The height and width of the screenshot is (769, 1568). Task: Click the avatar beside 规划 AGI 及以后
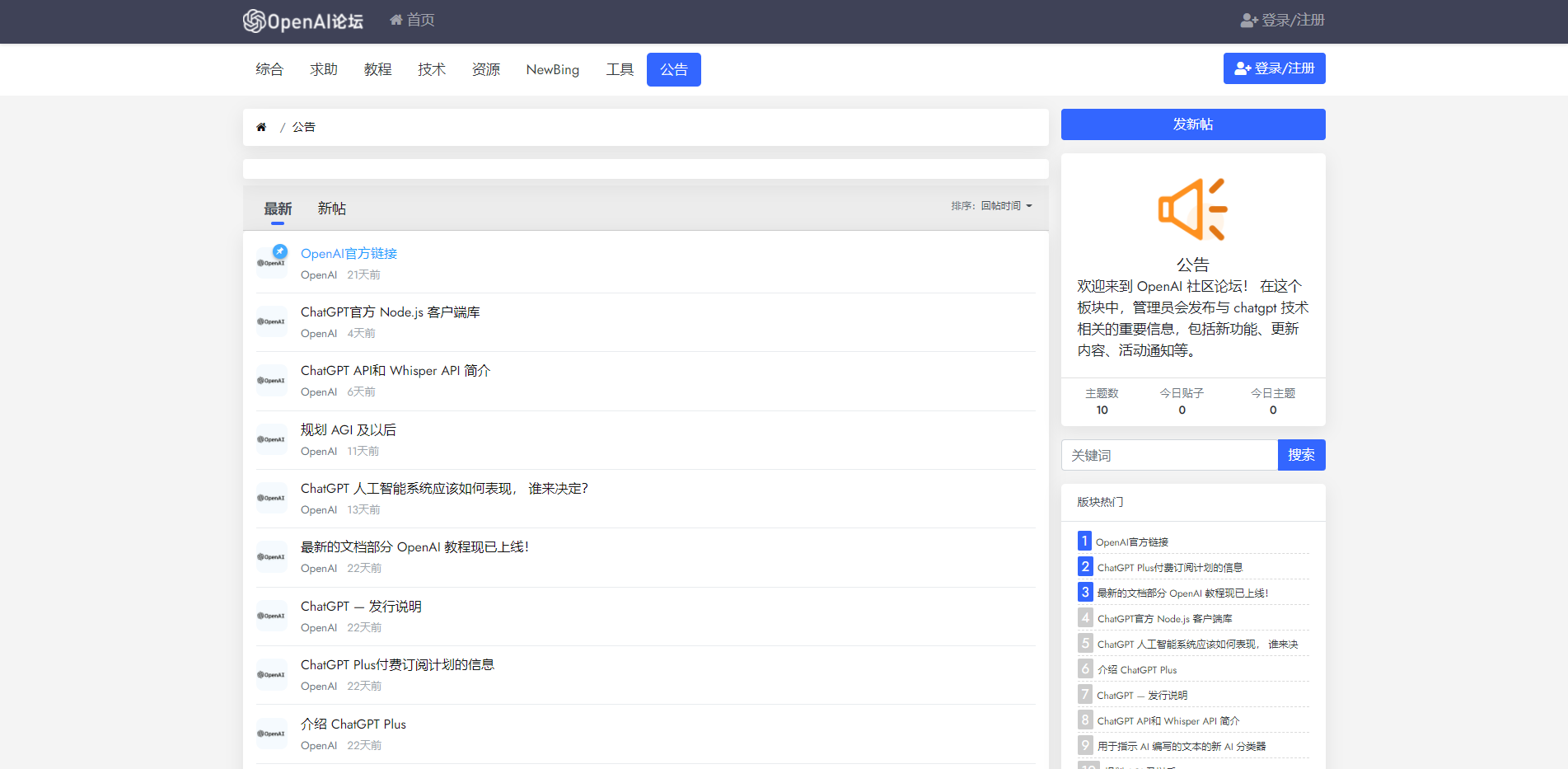[x=272, y=439]
